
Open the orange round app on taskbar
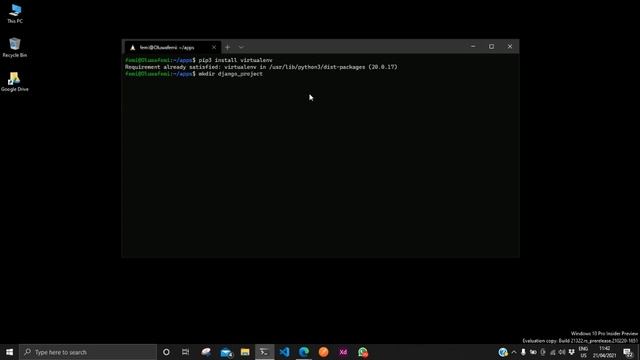coord(324,352)
